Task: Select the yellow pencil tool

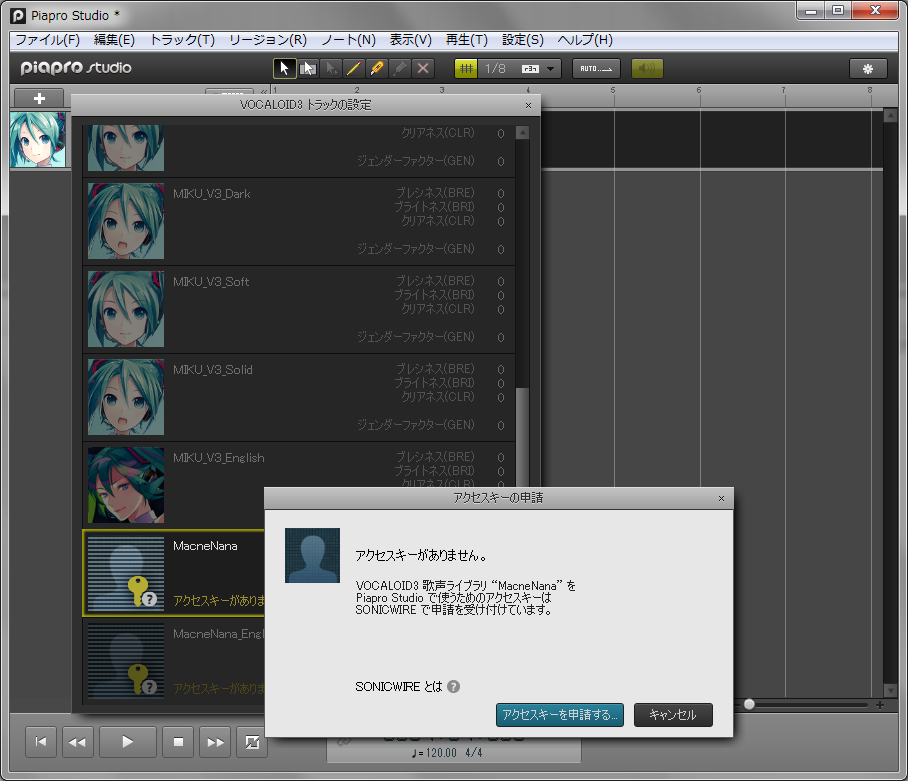Action: (x=377, y=68)
